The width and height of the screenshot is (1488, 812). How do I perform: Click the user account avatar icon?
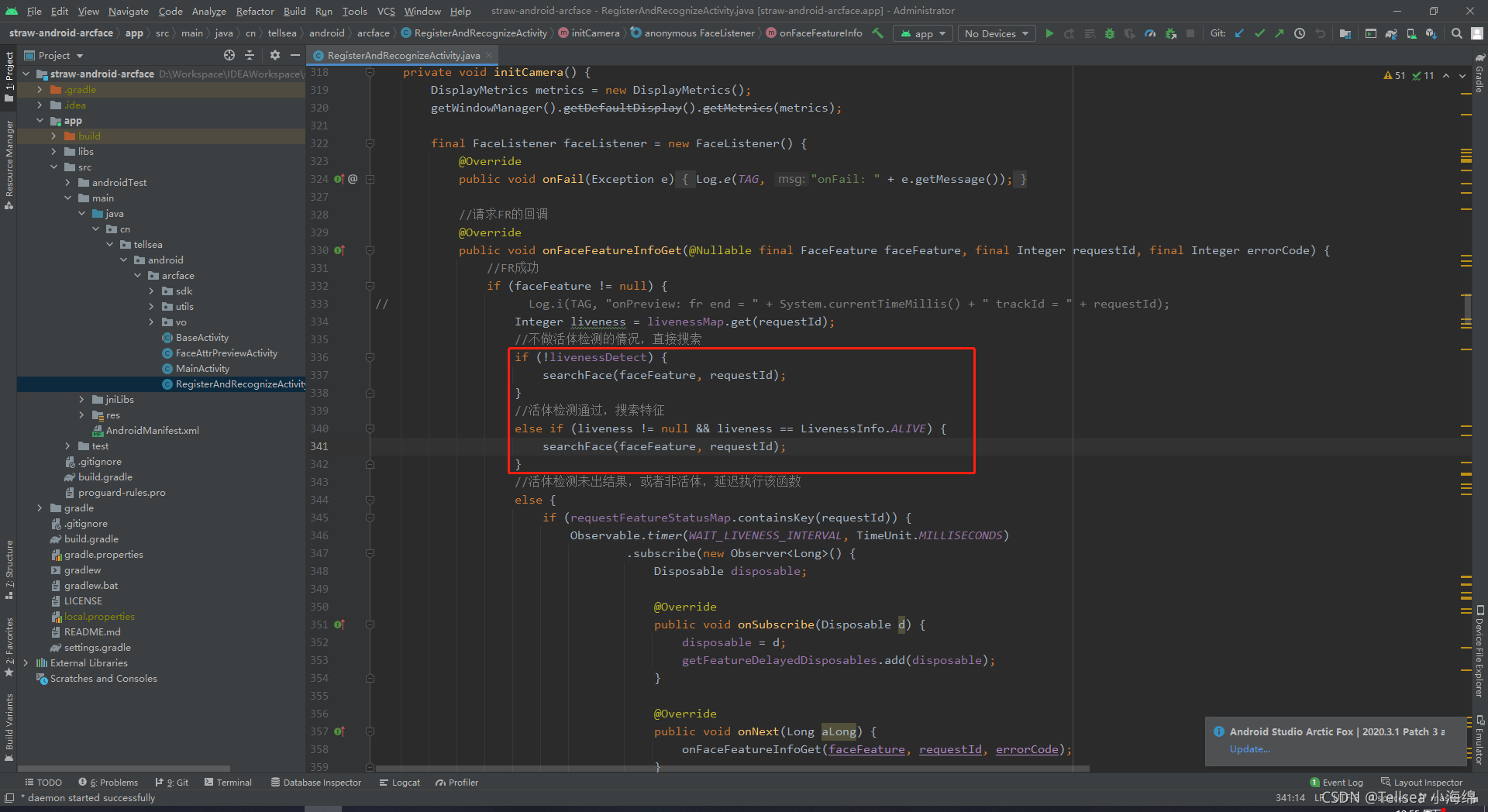click(1477, 33)
